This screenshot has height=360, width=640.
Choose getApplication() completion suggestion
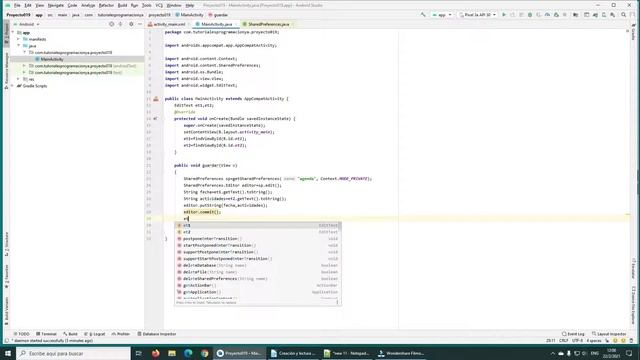[x=258, y=292]
